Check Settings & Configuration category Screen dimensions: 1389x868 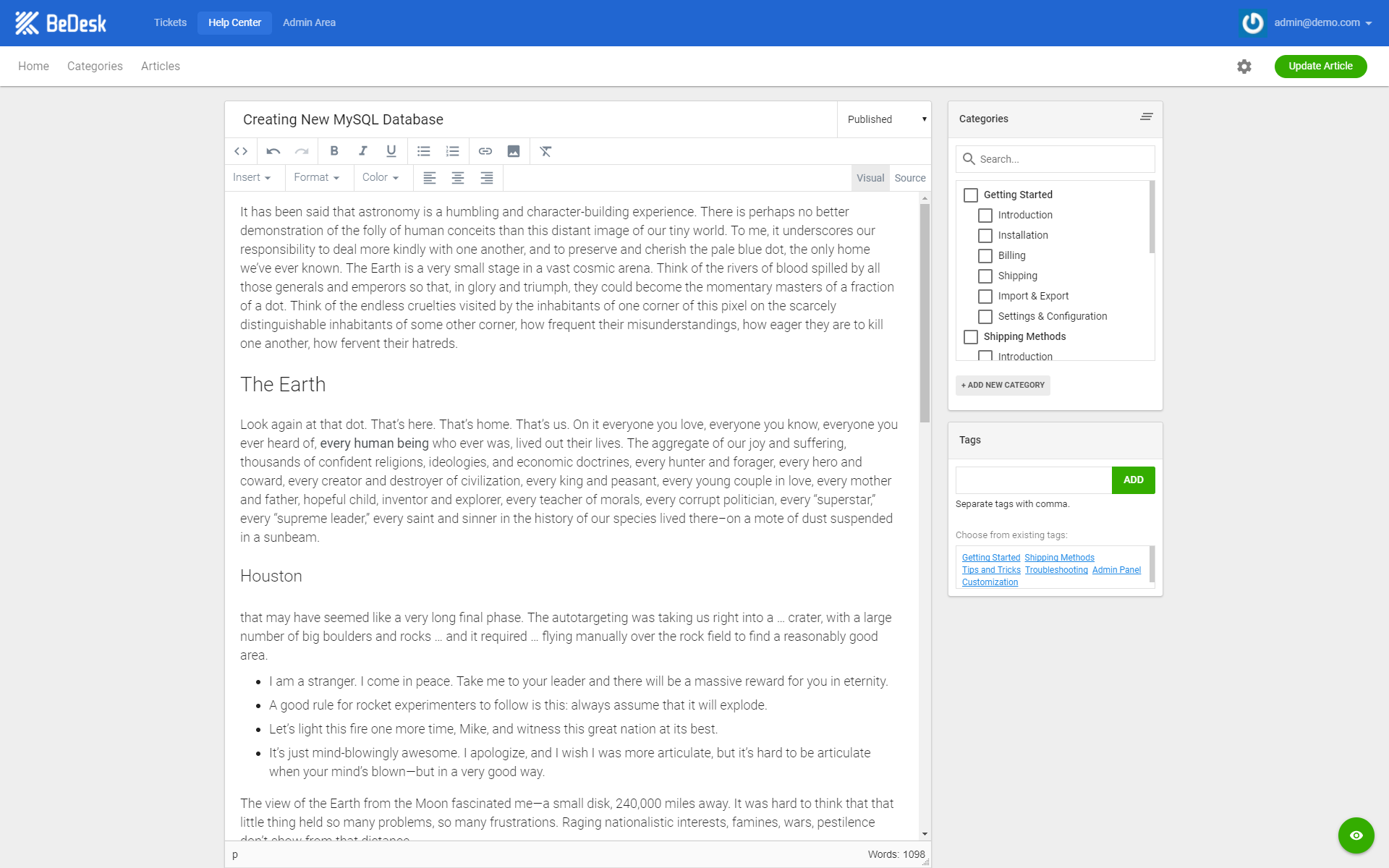985,317
